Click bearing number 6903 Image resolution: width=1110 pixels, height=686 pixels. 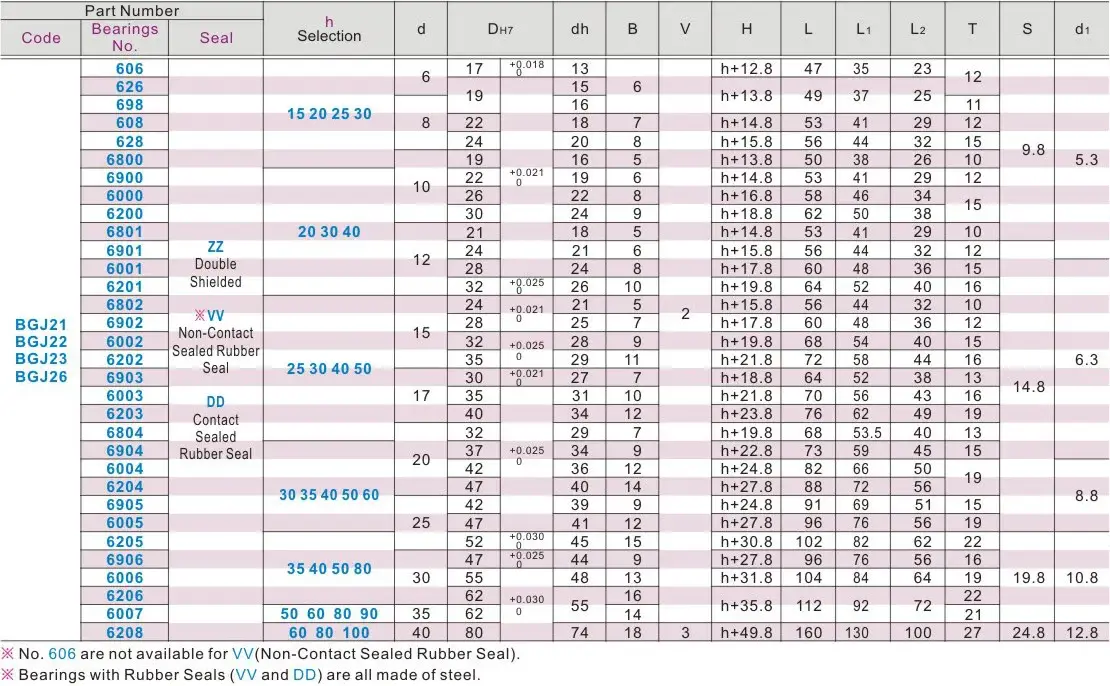[124, 378]
